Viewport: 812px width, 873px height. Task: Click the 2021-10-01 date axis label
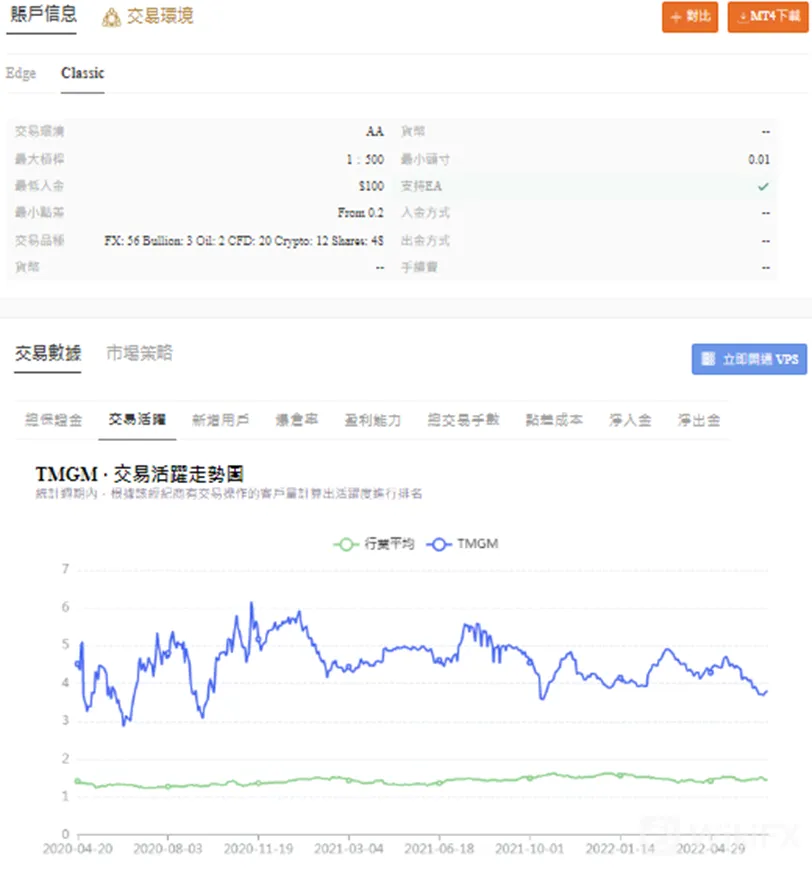tap(530, 849)
